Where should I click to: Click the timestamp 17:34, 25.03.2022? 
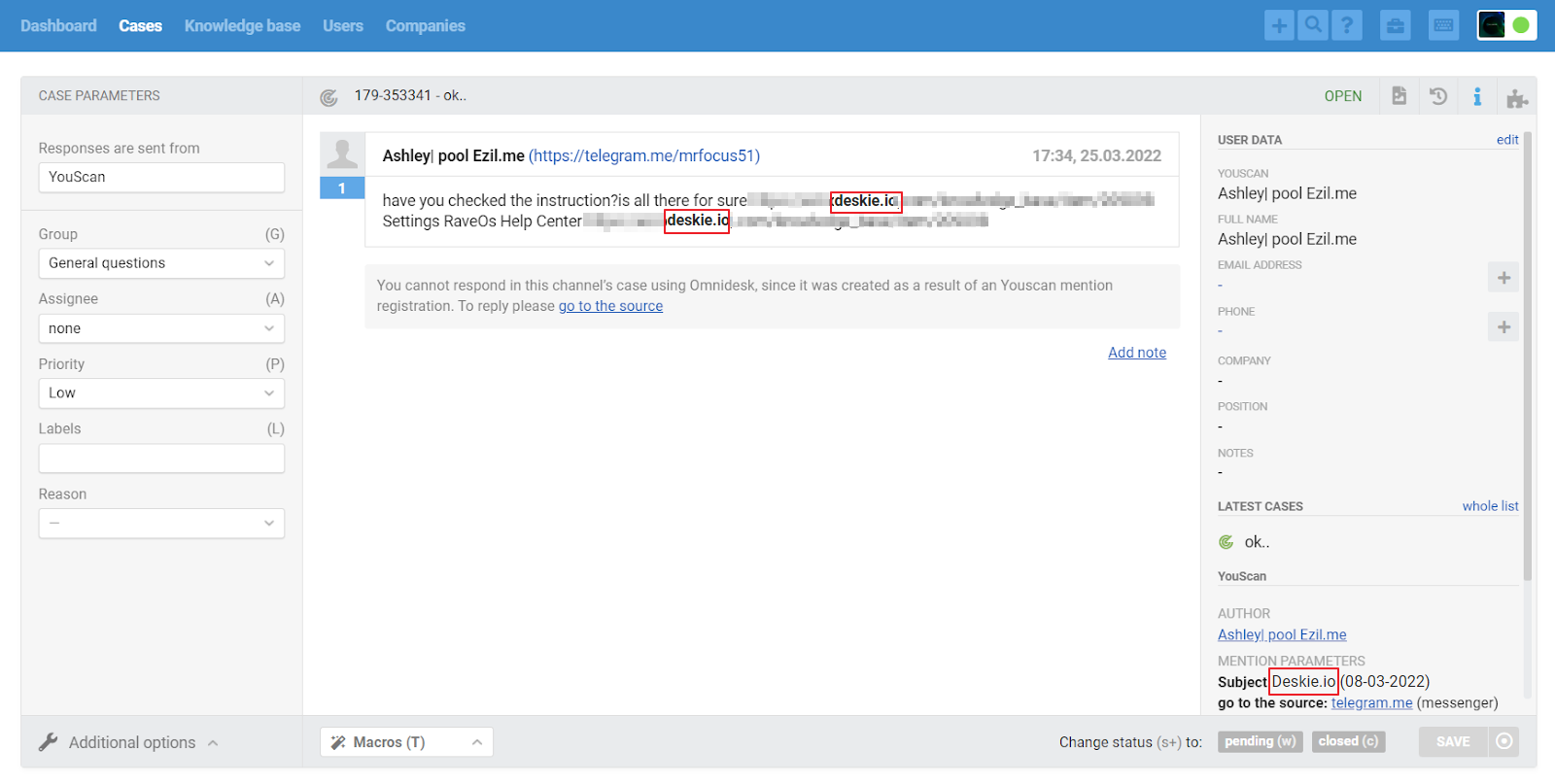click(1096, 155)
